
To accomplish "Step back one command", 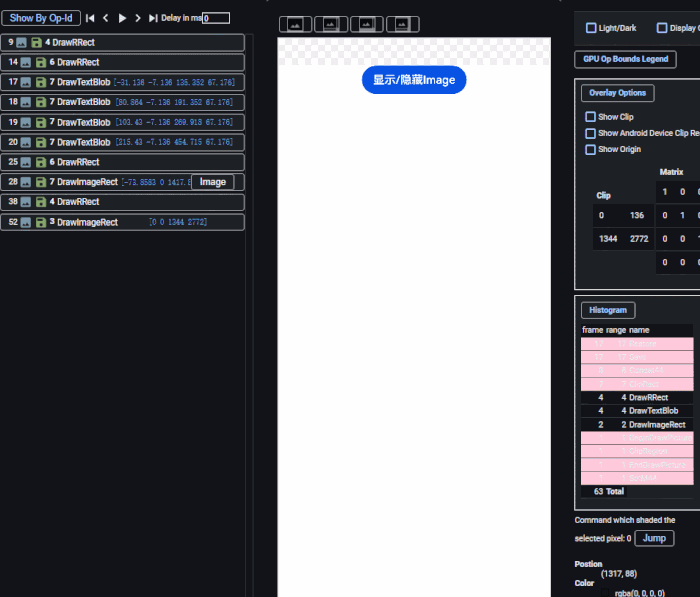I will pos(106,18).
